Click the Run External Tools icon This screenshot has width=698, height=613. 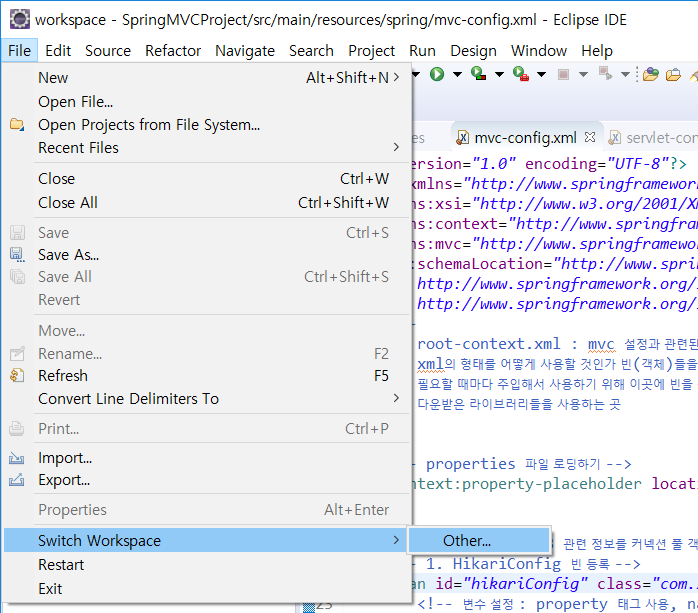tap(520, 74)
